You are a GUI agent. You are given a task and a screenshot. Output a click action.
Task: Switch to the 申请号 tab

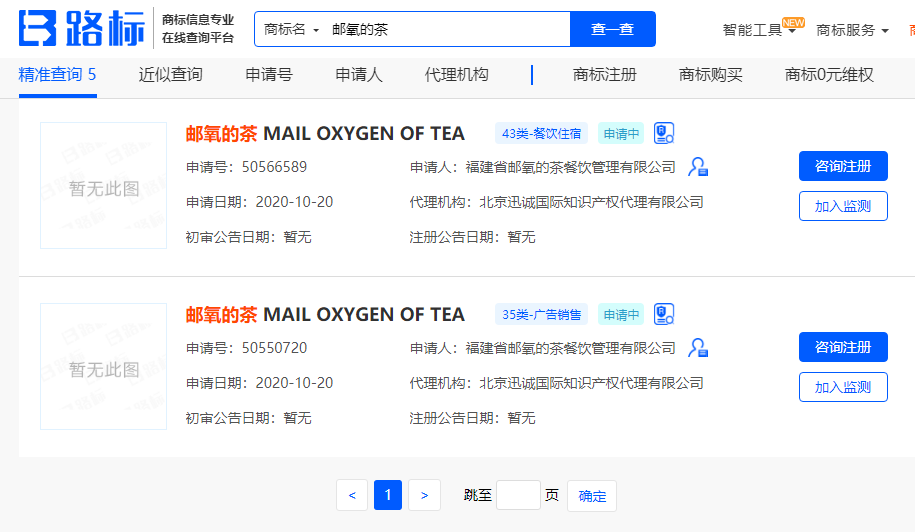coord(269,75)
